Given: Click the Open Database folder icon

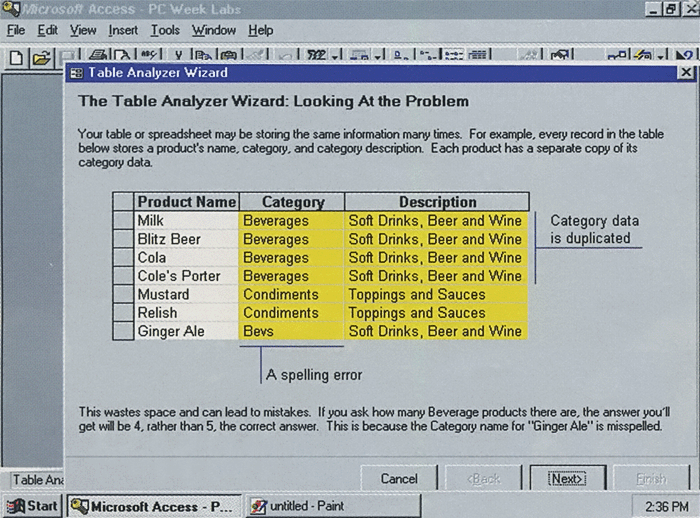Looking at the screenshot, I should point(41,58).
